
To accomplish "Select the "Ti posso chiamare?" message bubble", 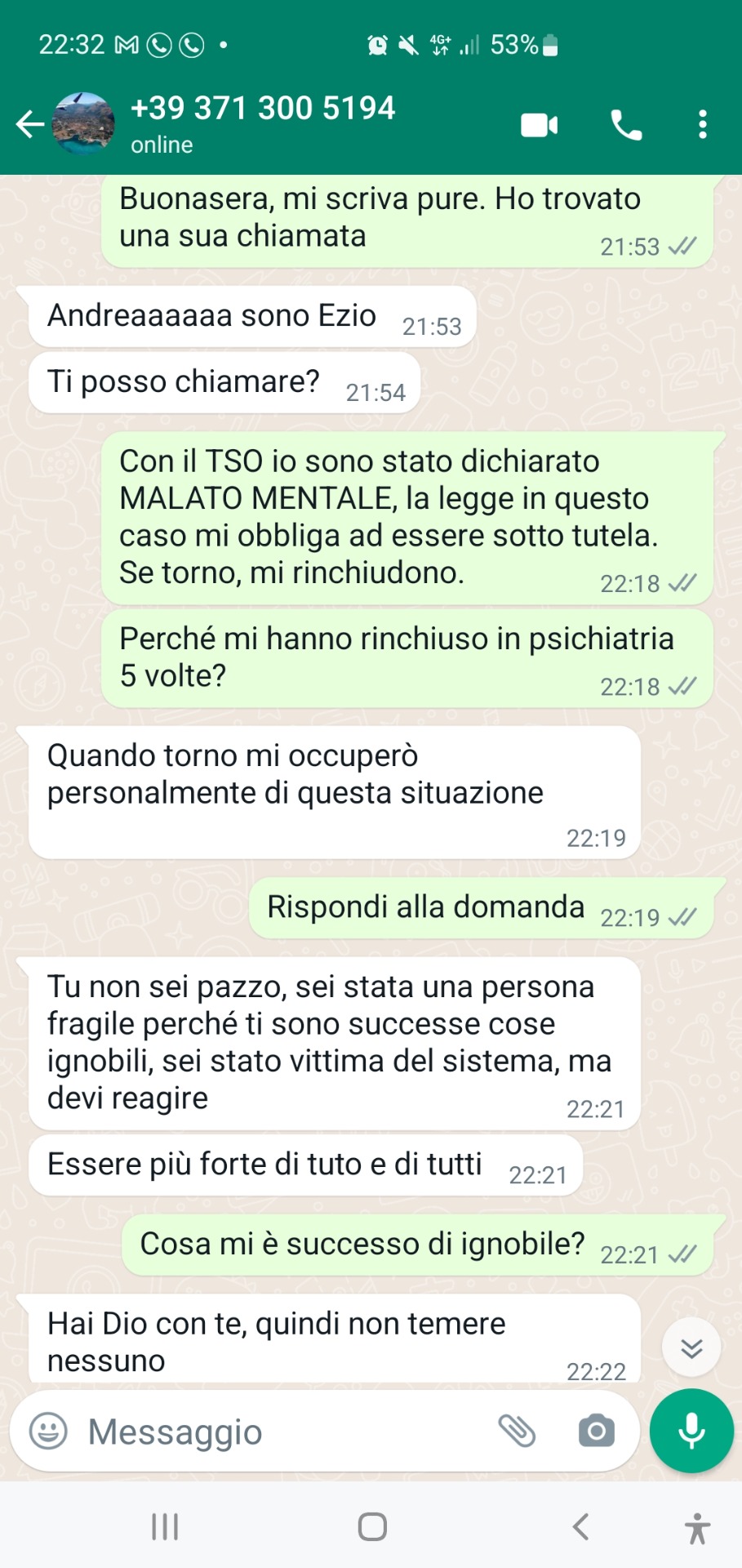I will 224,382.
